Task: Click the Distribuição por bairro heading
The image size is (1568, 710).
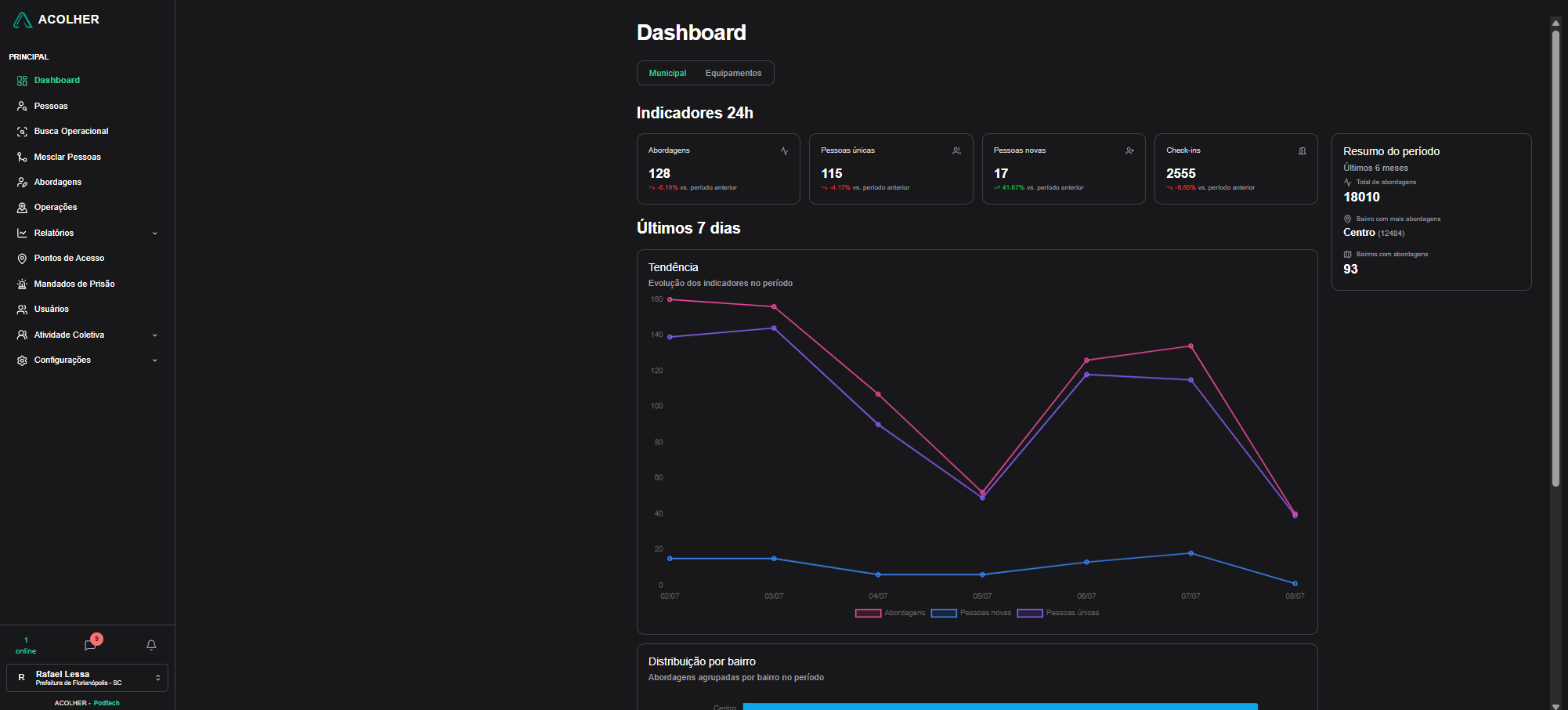Action: point(702,661)
